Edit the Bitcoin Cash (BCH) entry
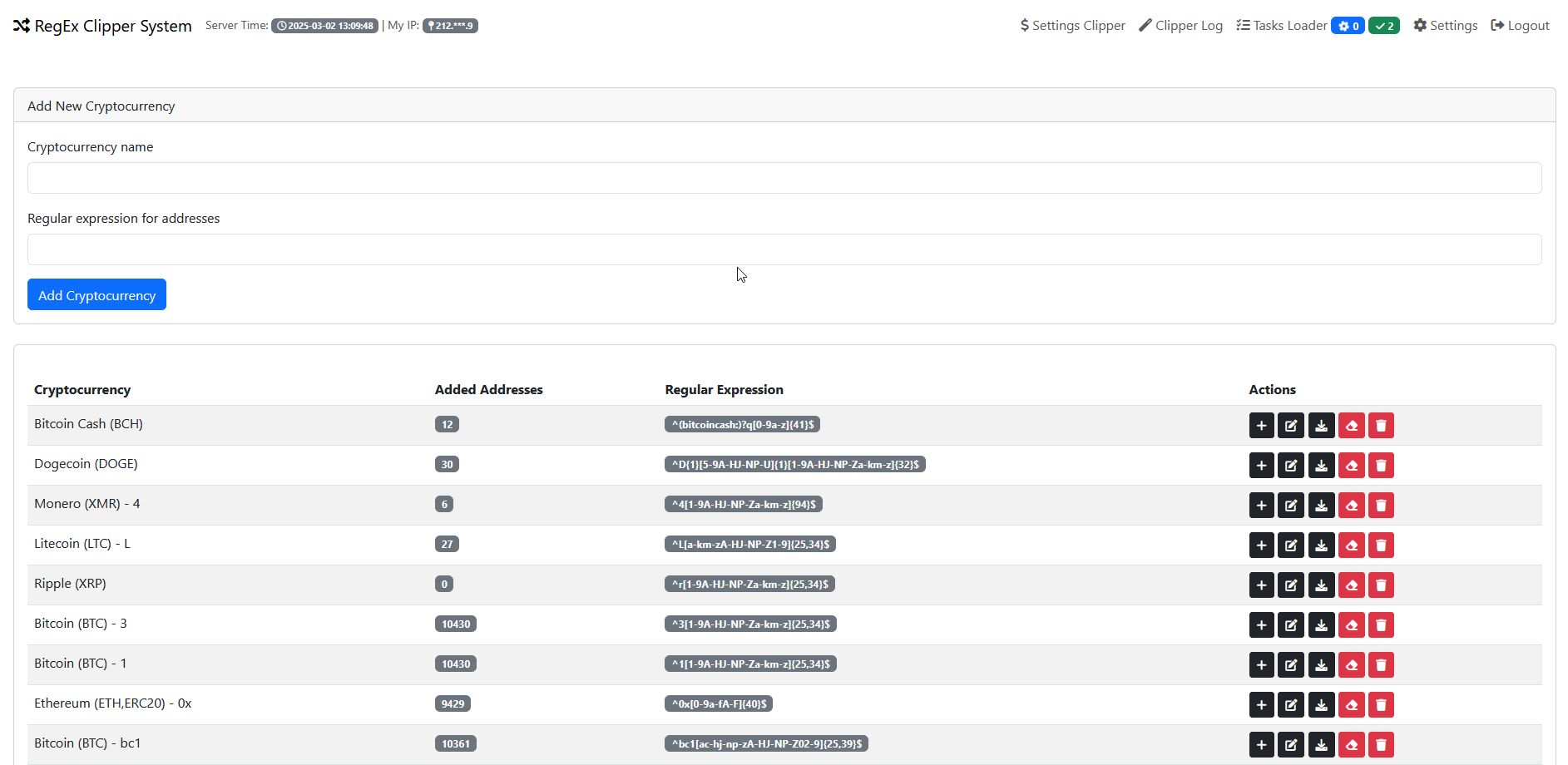Image resolution: width=1568 pixels, height=765 pixels. click(1291, 426)
